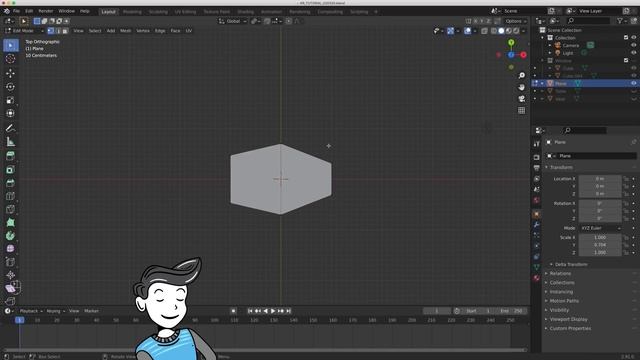This screenshot has width=640, height=360.
Task: Expand the Custom Properties panel
Action: click(x=569, y=329)
